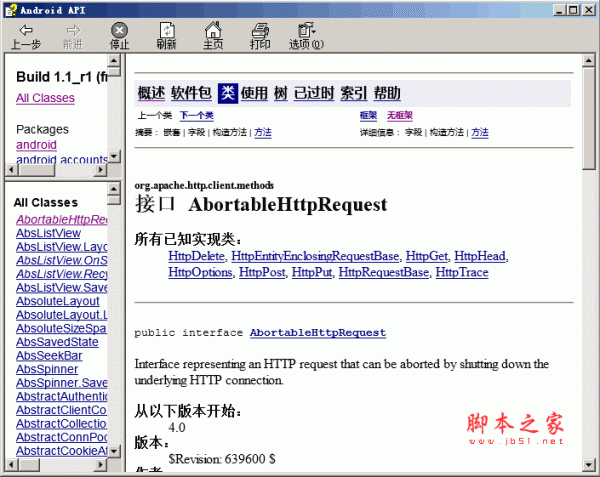Click the main content scrollbar up arrow

(x=589, y=60)
